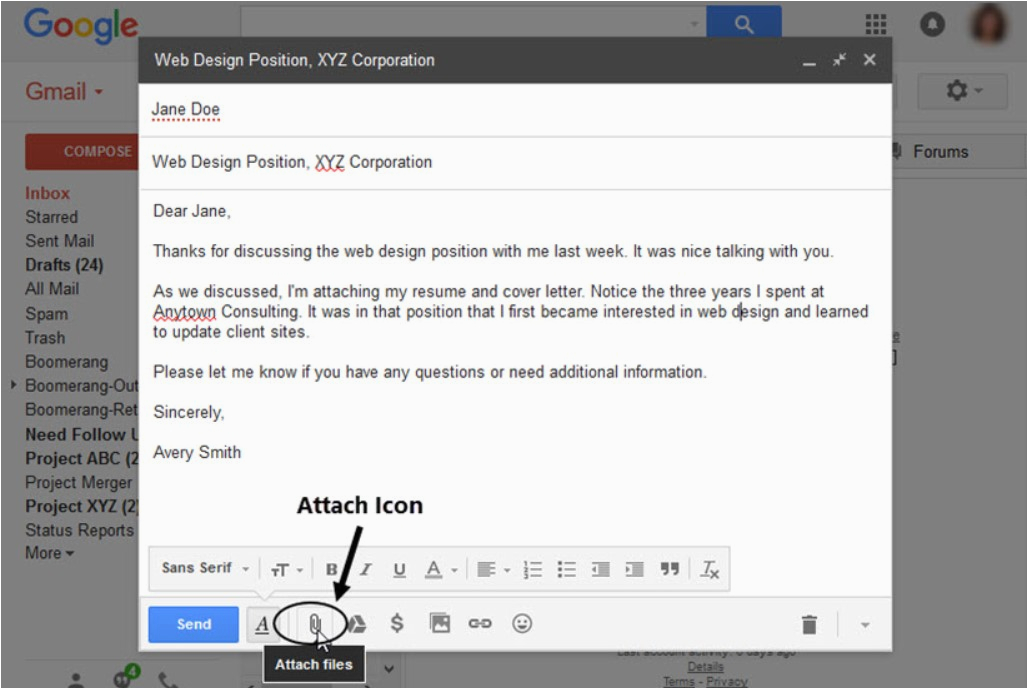Add a numbered list

(533, 569)
